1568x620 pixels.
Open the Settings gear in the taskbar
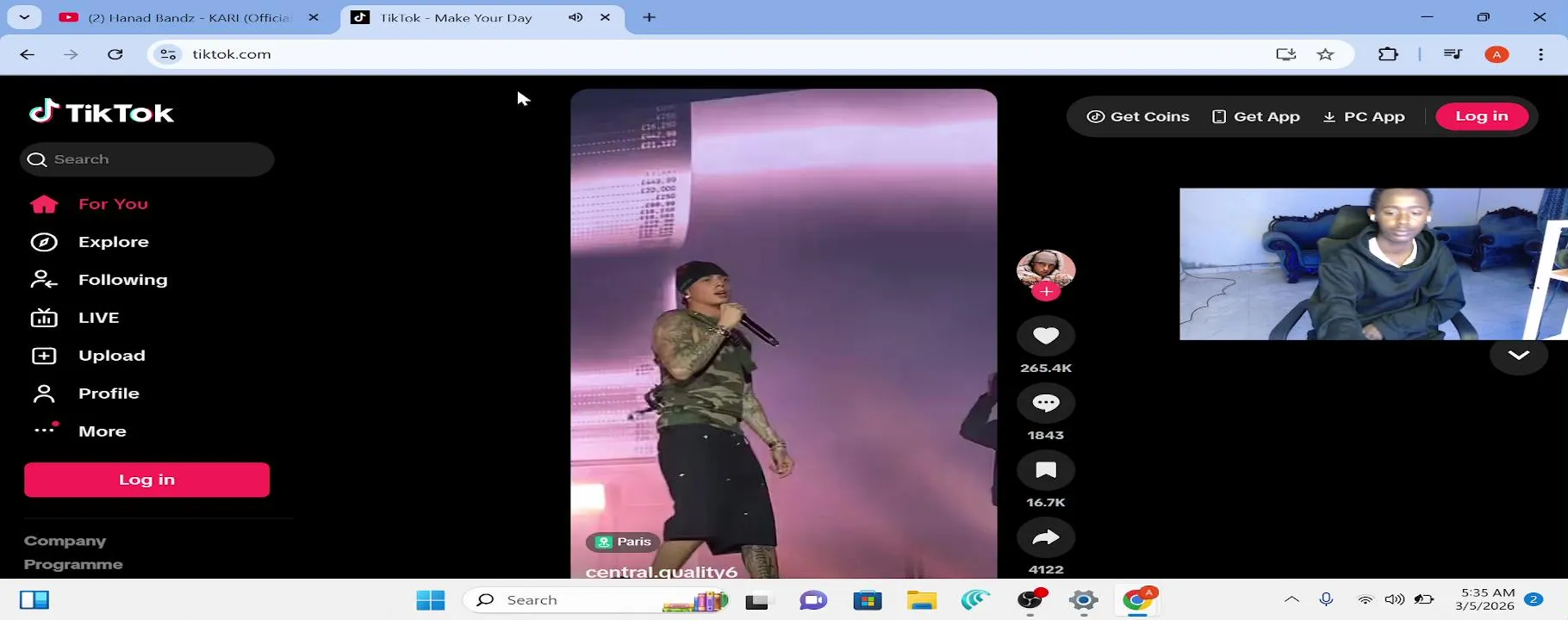point(1084,600)
